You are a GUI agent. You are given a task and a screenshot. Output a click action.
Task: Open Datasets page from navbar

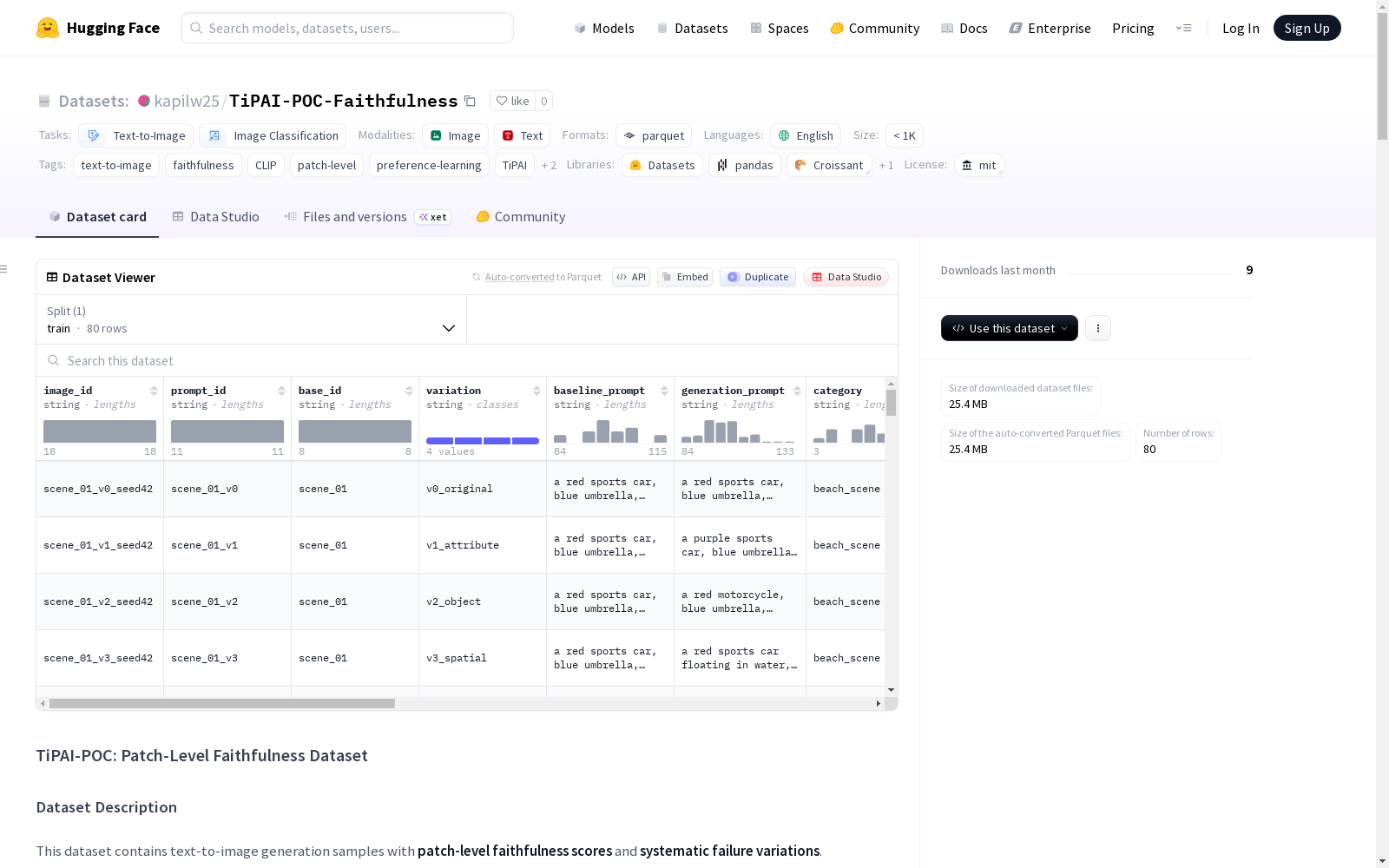pos(692,28)
